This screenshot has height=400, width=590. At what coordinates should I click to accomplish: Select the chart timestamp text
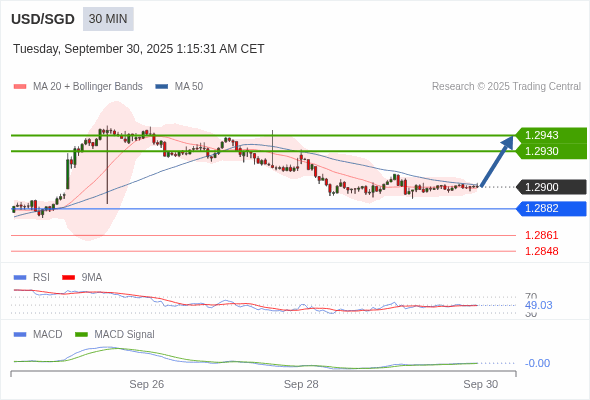pyautogui.click(x=138, y=49)
